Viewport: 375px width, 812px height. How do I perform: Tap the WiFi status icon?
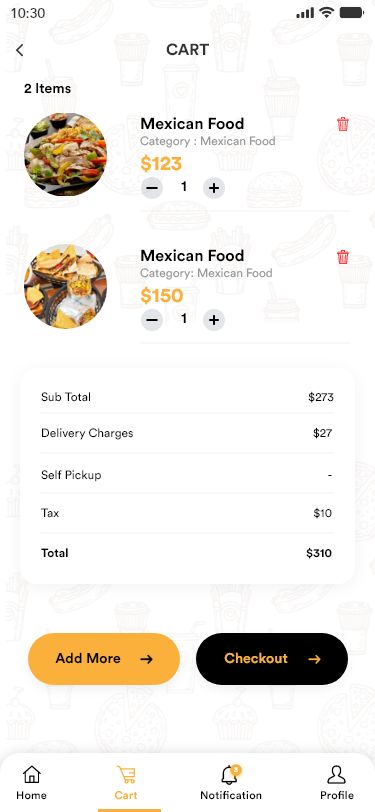pyautogui.click(x=326, y=12)
